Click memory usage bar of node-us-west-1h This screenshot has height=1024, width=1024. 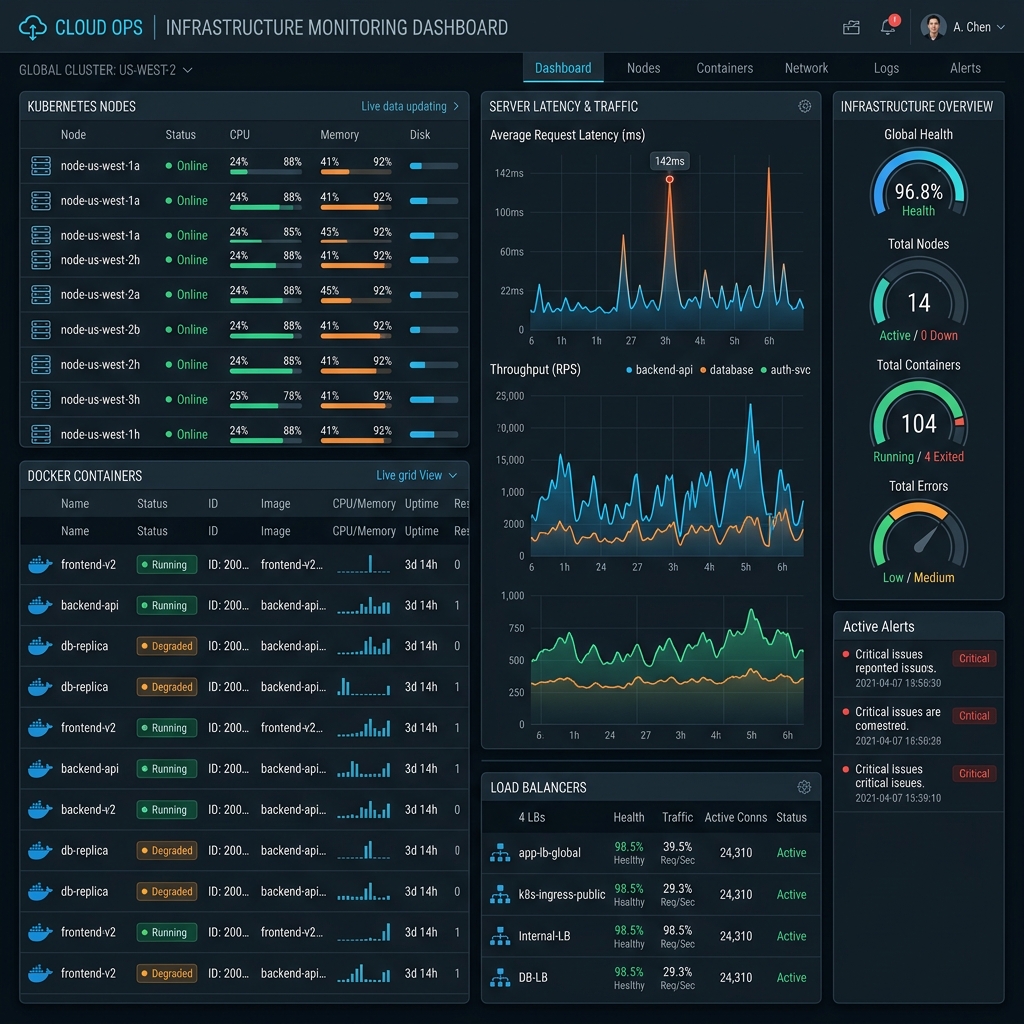click(356, 441)
